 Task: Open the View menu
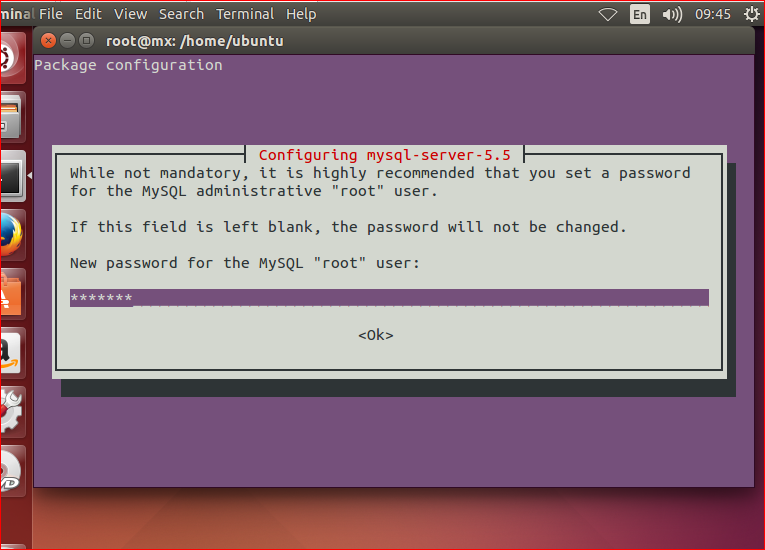(x=130, y=14)
